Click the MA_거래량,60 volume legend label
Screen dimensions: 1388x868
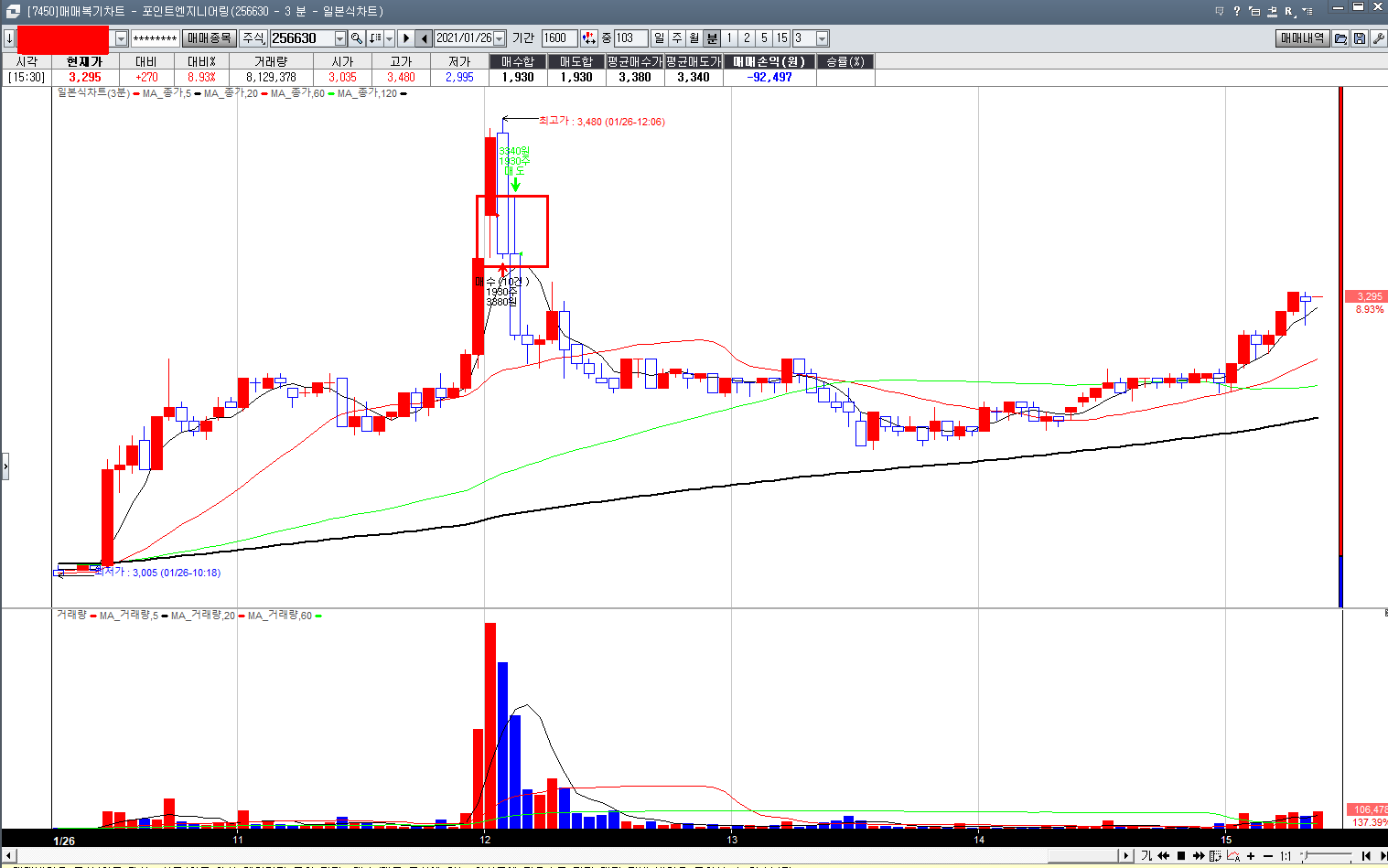pyautogui.click(x=279, y=616)
